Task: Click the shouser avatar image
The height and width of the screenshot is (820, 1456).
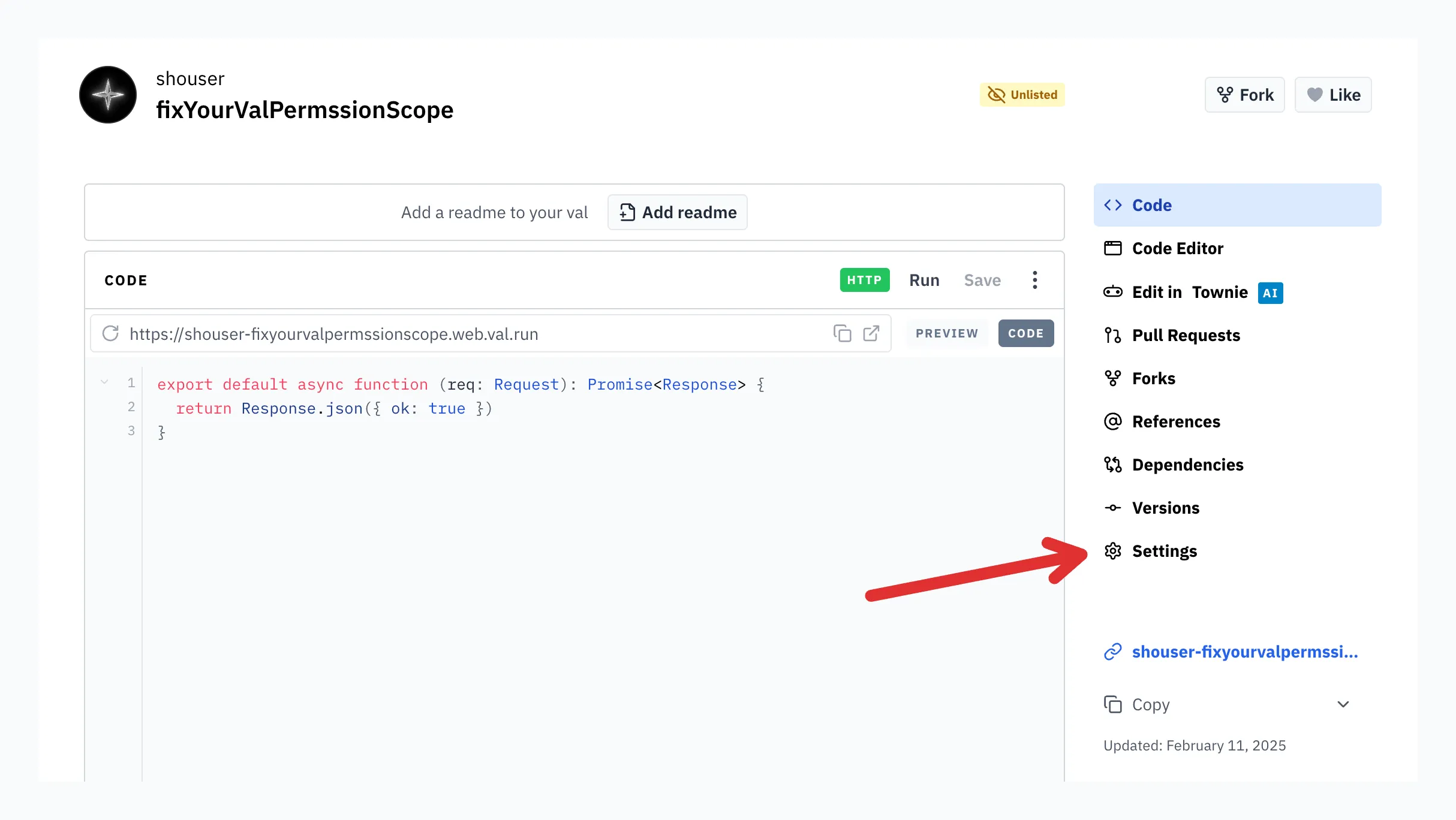Action: pyautogui.click(x=108, y=95)
